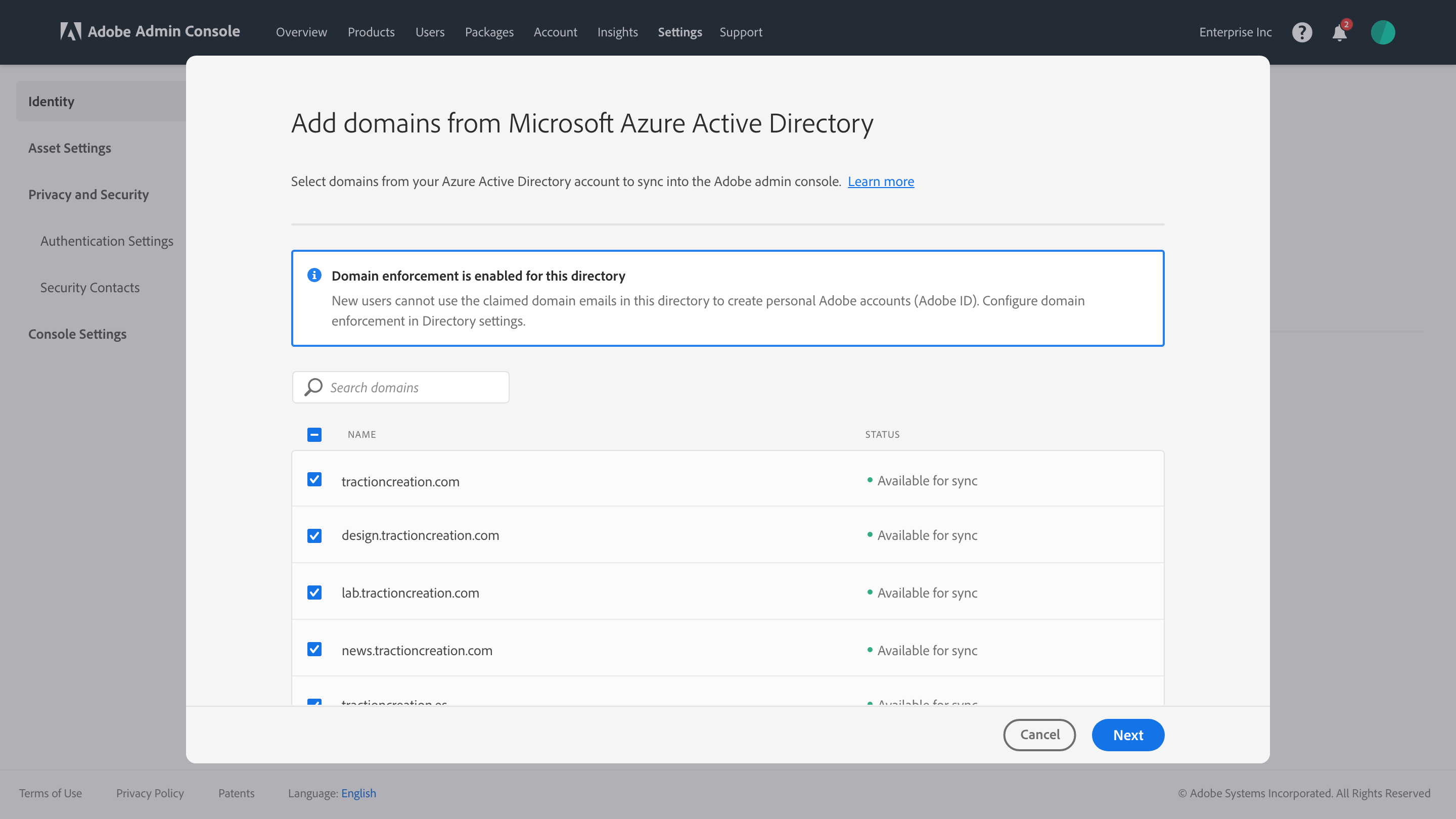Open the notifications bell icon
The width and height of the screenshot is (1456, 819).
(1340, 32)
